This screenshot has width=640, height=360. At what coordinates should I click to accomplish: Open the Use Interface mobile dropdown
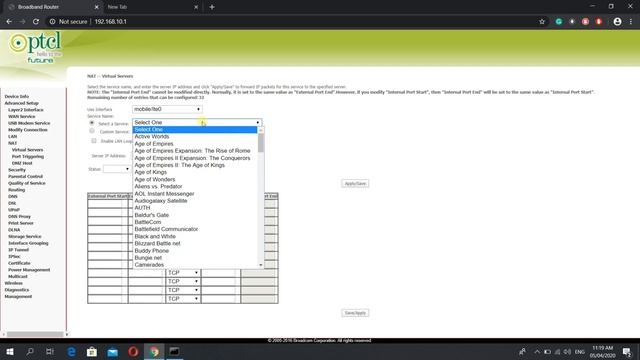coord(167,109)
